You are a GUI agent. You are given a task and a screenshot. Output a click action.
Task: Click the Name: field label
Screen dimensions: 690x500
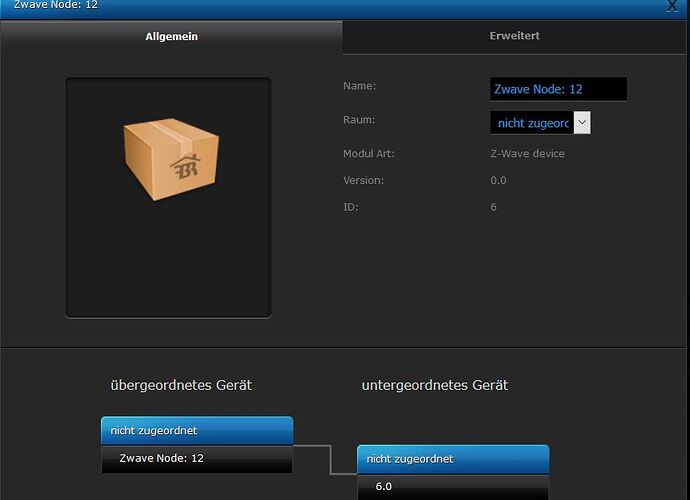(359, 86)
